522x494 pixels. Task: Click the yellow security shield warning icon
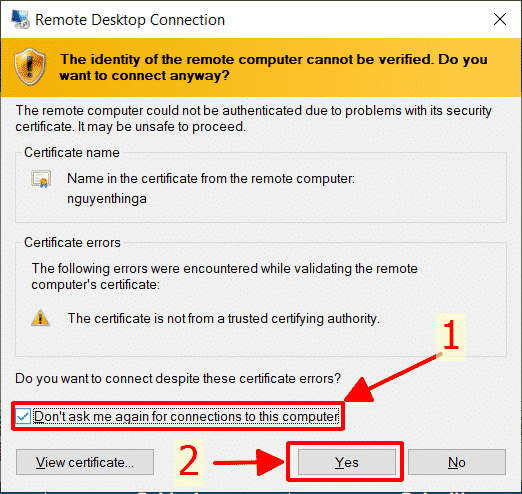pos(30,67)
